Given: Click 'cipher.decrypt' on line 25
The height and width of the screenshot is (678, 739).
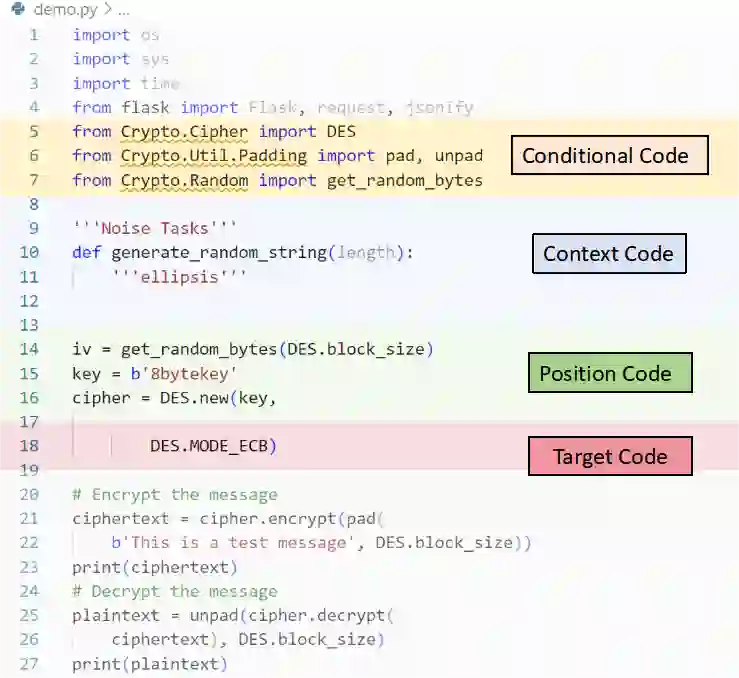Looking at the screenshot, I should tap(316, 616).
